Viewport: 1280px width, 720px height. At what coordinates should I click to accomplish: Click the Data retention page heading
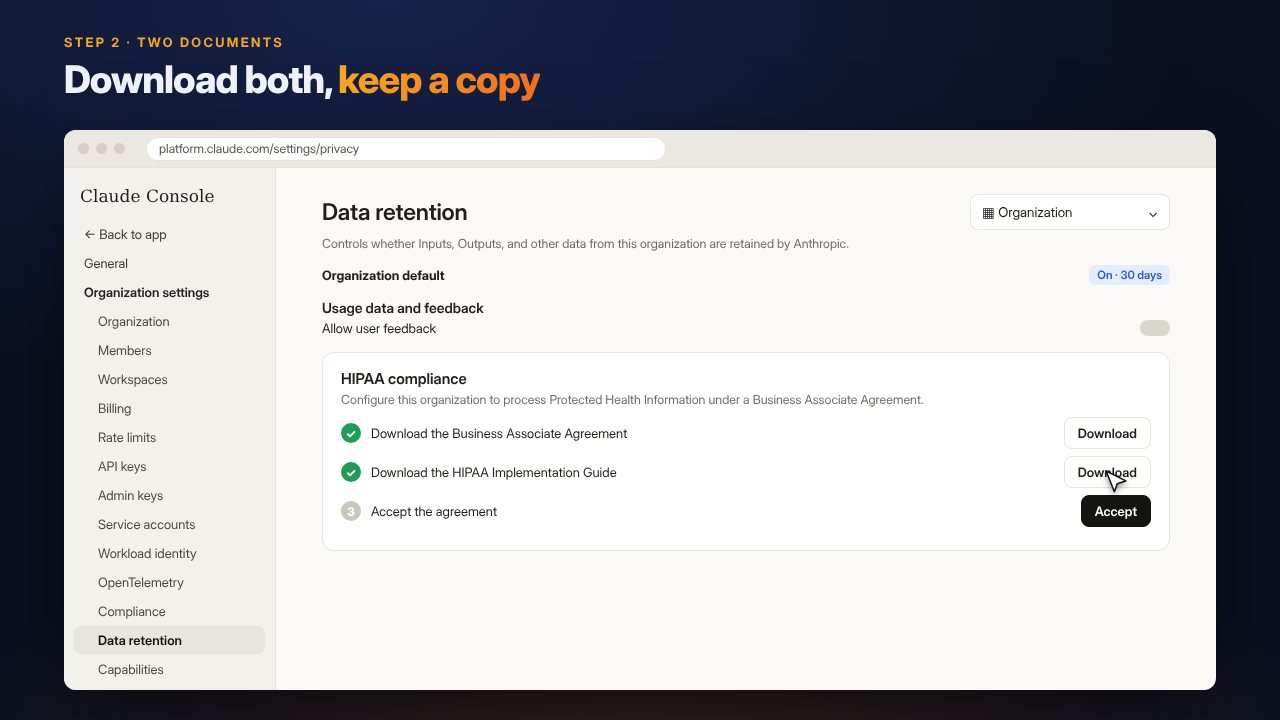[395, 212]
